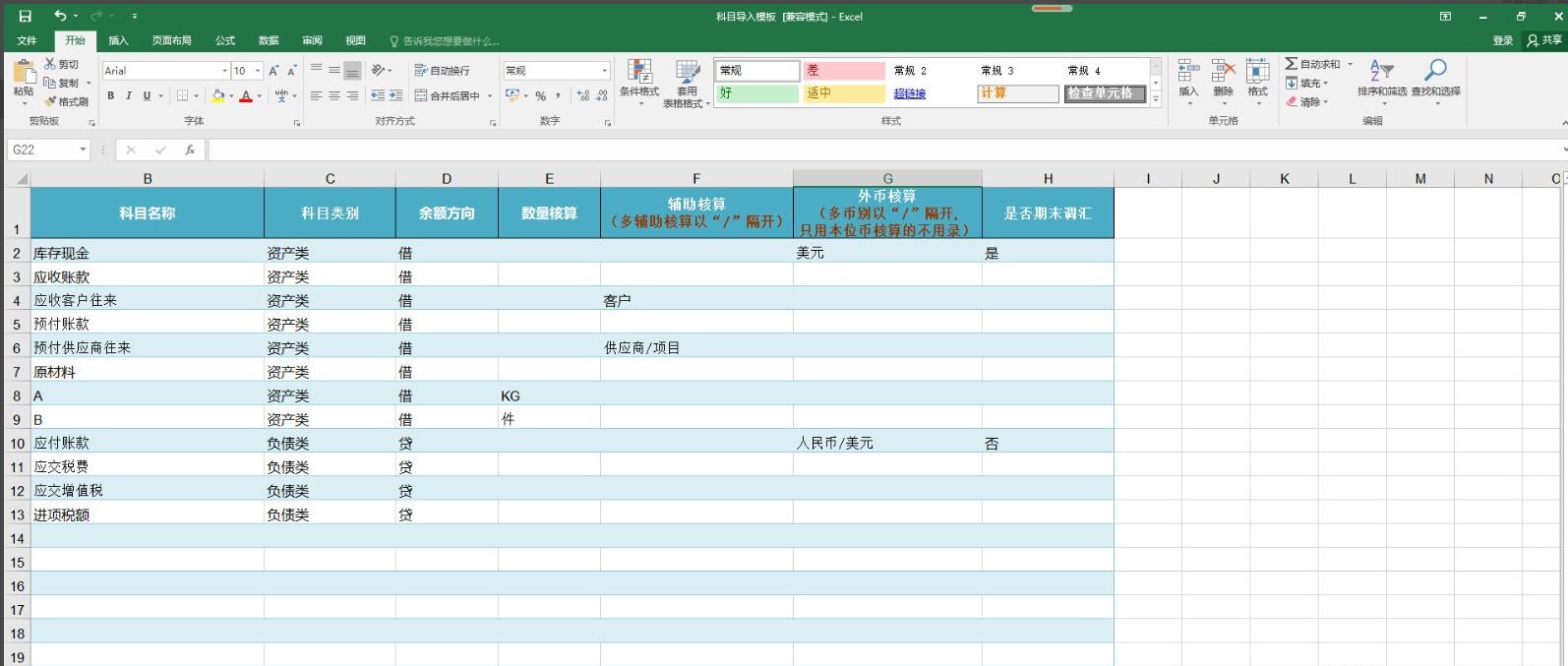The width and height of the screenshot is (1568, 666).
Task: Toggle bottom vertical alignment button
Action: (352, 70)
